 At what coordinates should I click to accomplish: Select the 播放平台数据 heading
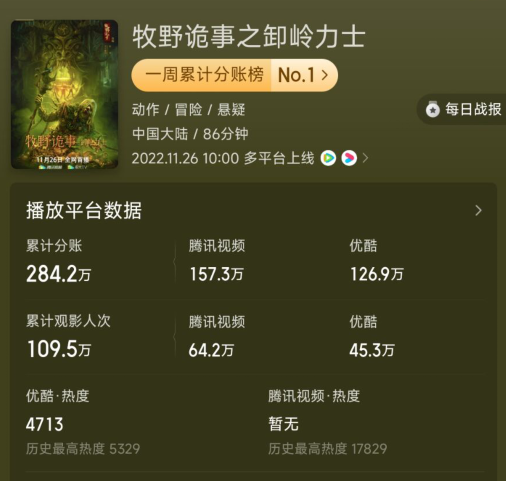click(84, 210)
